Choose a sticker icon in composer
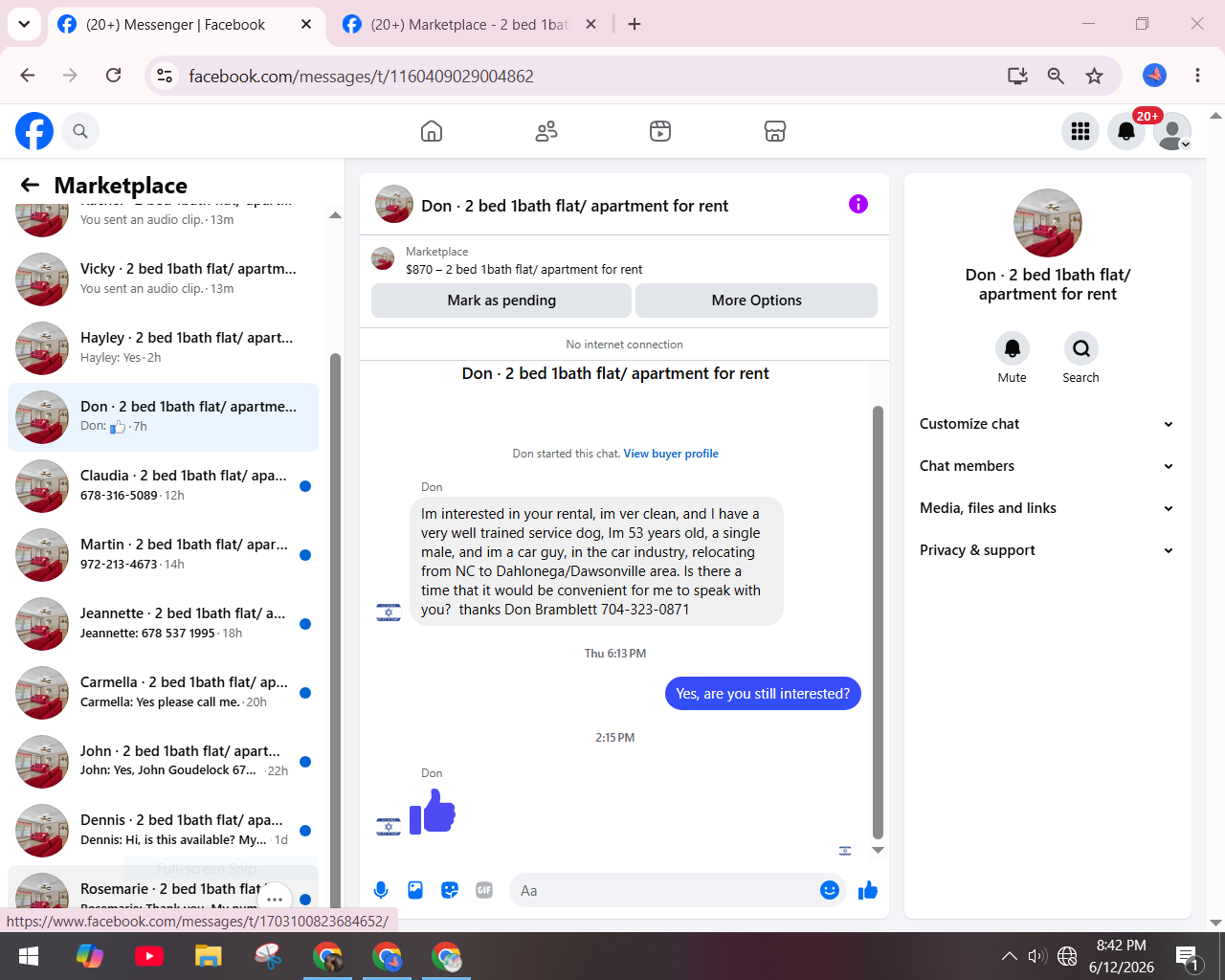 (450, 890)
